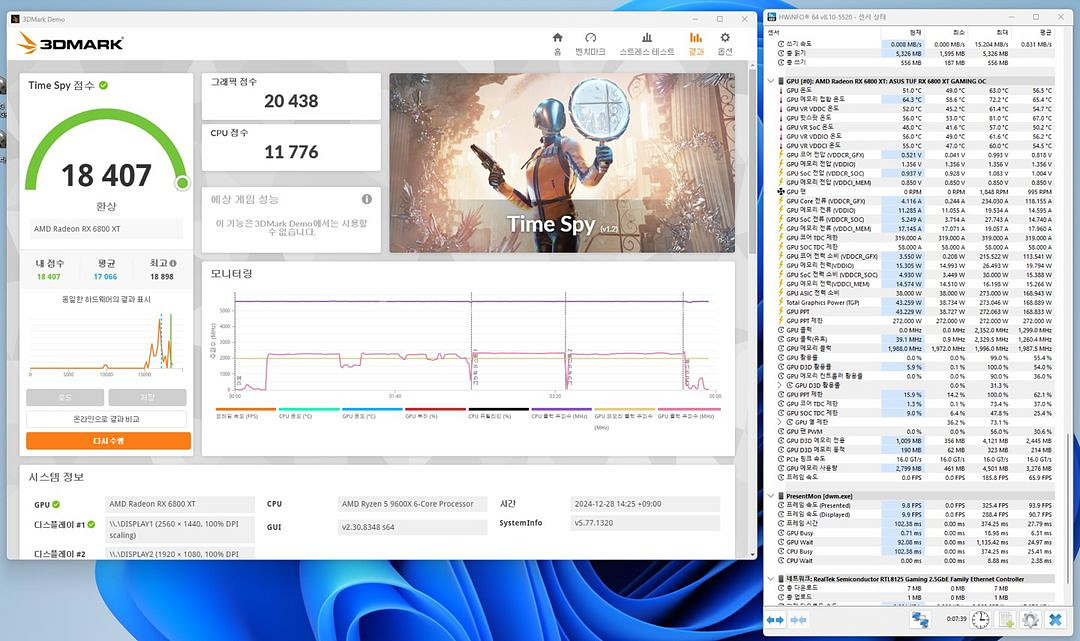
Task: Expand the indented GPU D3D utilization row in HWiNFO
Action: [x=781, y=386]
